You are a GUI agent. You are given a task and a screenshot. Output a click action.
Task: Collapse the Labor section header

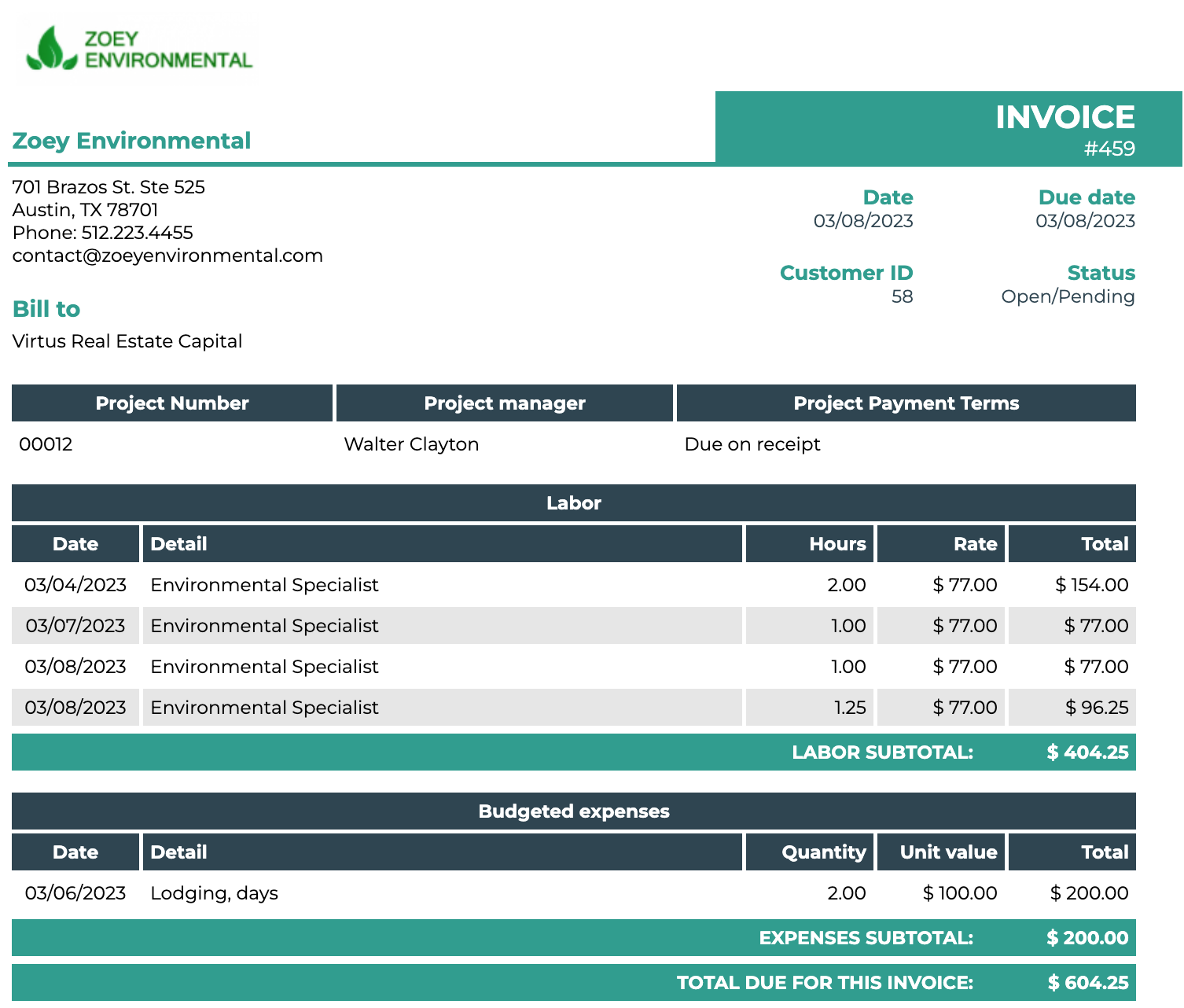[572, 503]
